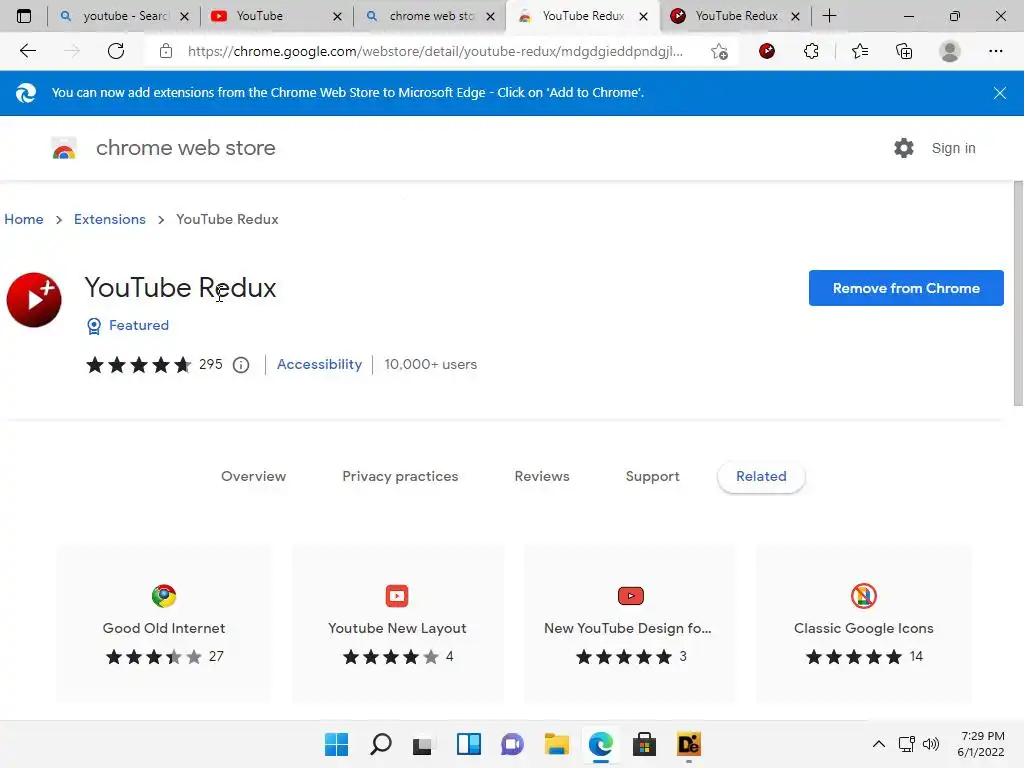Open Good Old Internet card title
Viewport: 1024px width, 768px height.
coord(164,628)
